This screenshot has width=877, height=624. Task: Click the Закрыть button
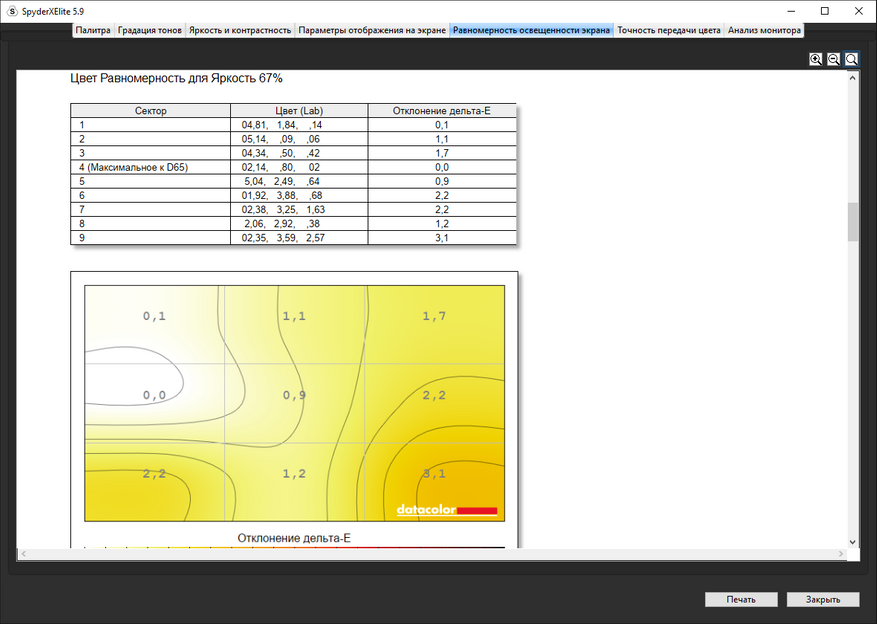coord(823,599)
